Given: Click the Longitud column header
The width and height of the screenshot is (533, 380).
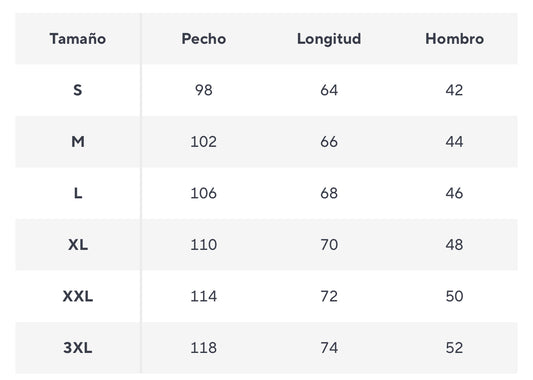Looking at the screenshot, I should click(x=329, y=39).
